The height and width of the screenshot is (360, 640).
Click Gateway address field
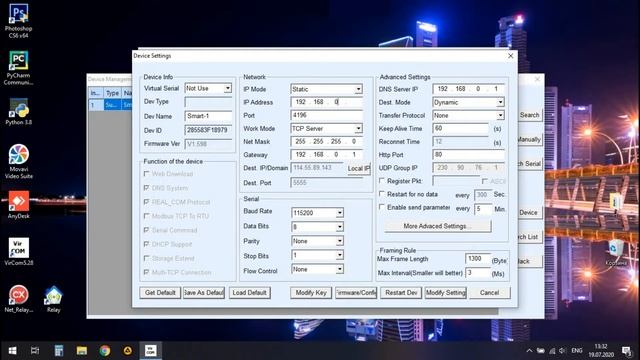327,155
